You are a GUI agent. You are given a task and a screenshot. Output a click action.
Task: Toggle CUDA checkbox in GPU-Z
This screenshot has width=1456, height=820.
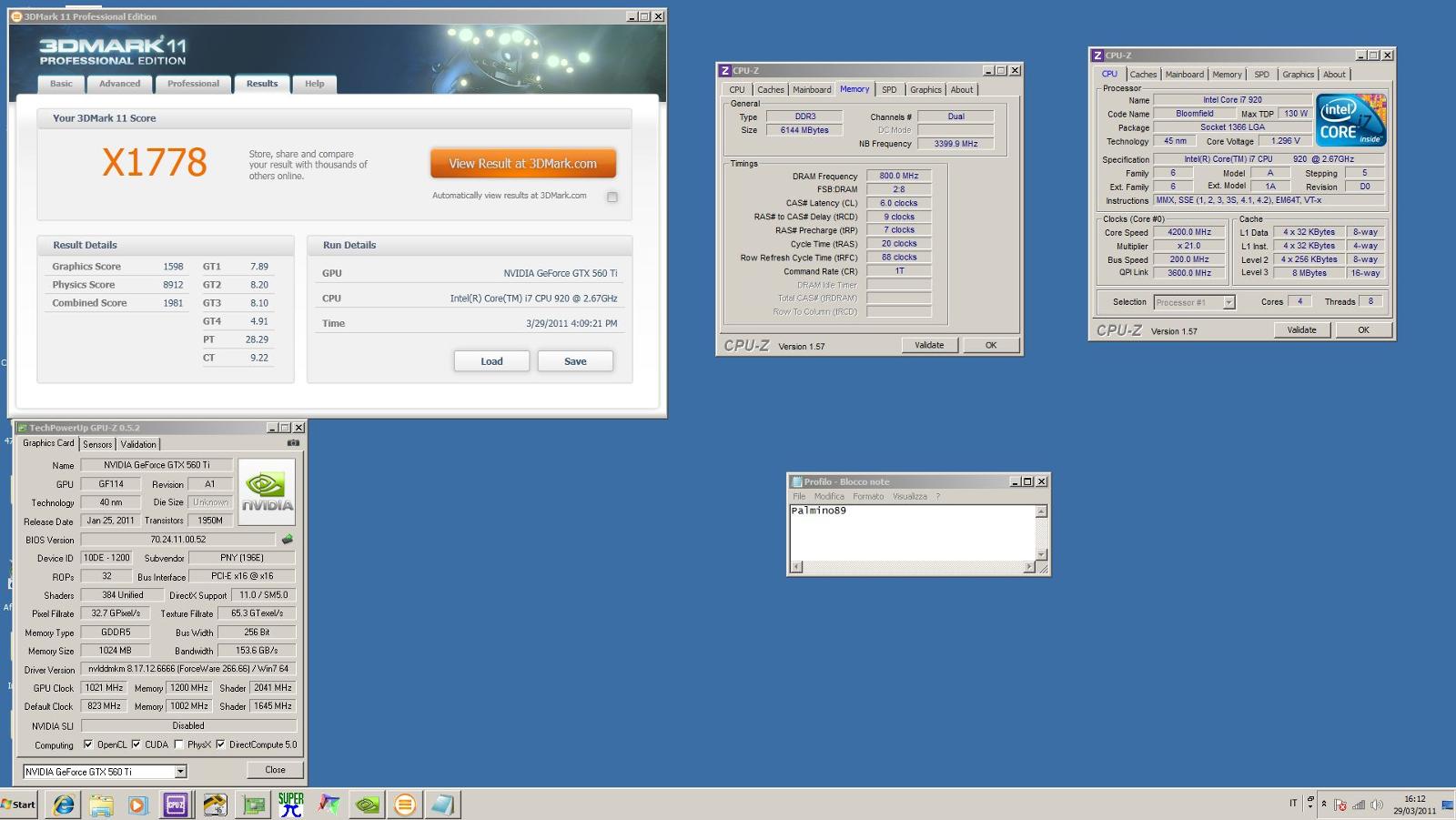(x=136, y=744)
